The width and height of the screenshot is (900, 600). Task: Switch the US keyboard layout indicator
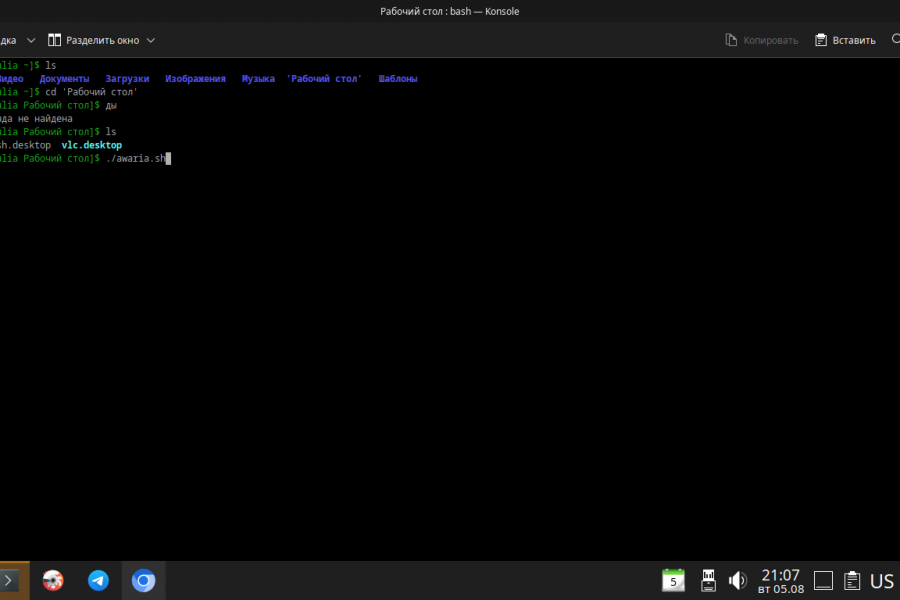tap(882, 581)
